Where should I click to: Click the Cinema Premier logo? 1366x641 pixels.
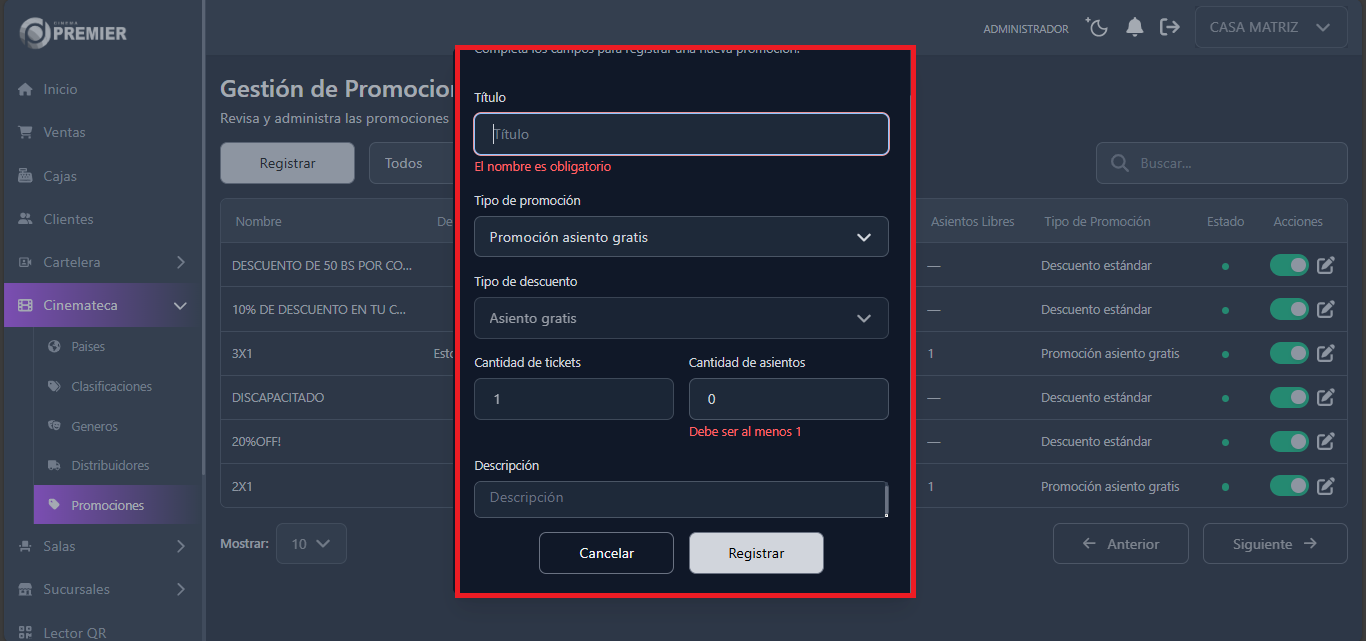[73, 32]
